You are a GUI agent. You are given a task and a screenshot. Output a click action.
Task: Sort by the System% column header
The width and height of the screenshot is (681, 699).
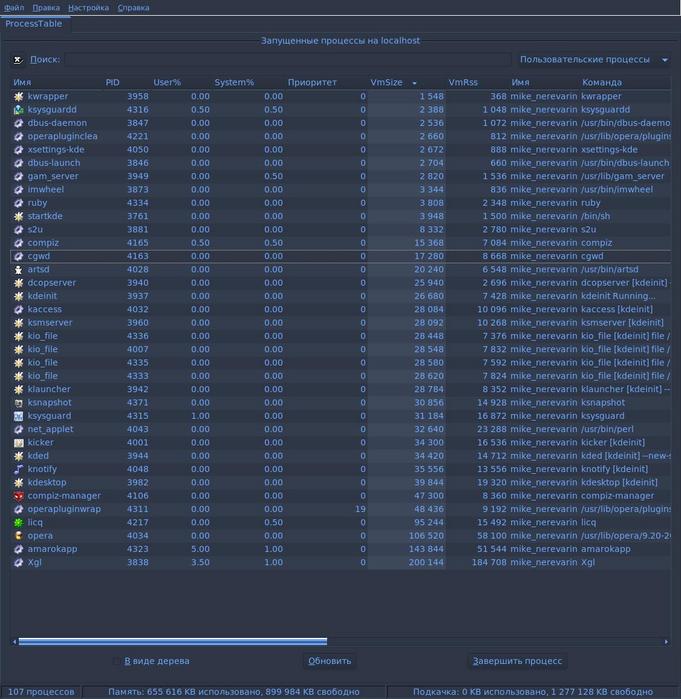[x=248, y=82]
